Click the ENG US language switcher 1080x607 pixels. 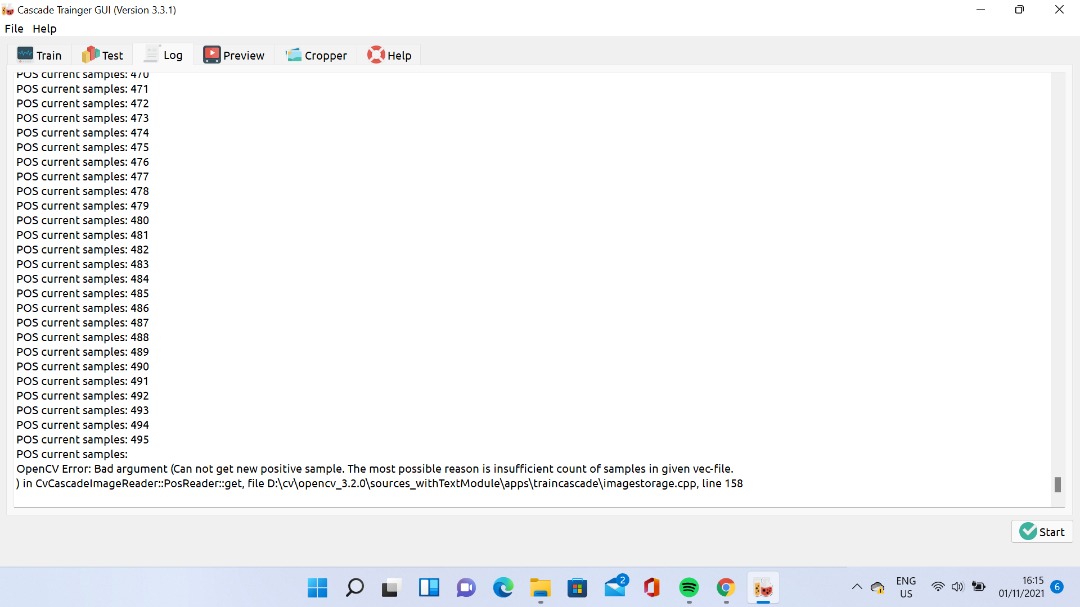[x=905, y=586]
